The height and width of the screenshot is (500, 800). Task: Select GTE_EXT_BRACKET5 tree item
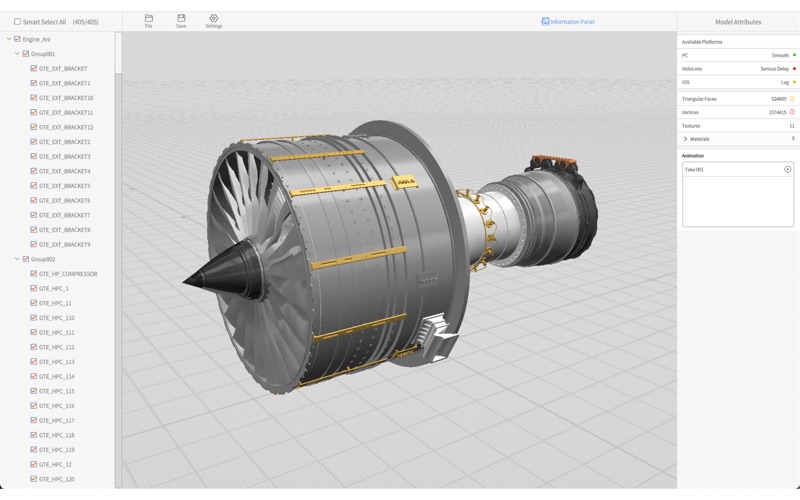[x=64, y=186]
